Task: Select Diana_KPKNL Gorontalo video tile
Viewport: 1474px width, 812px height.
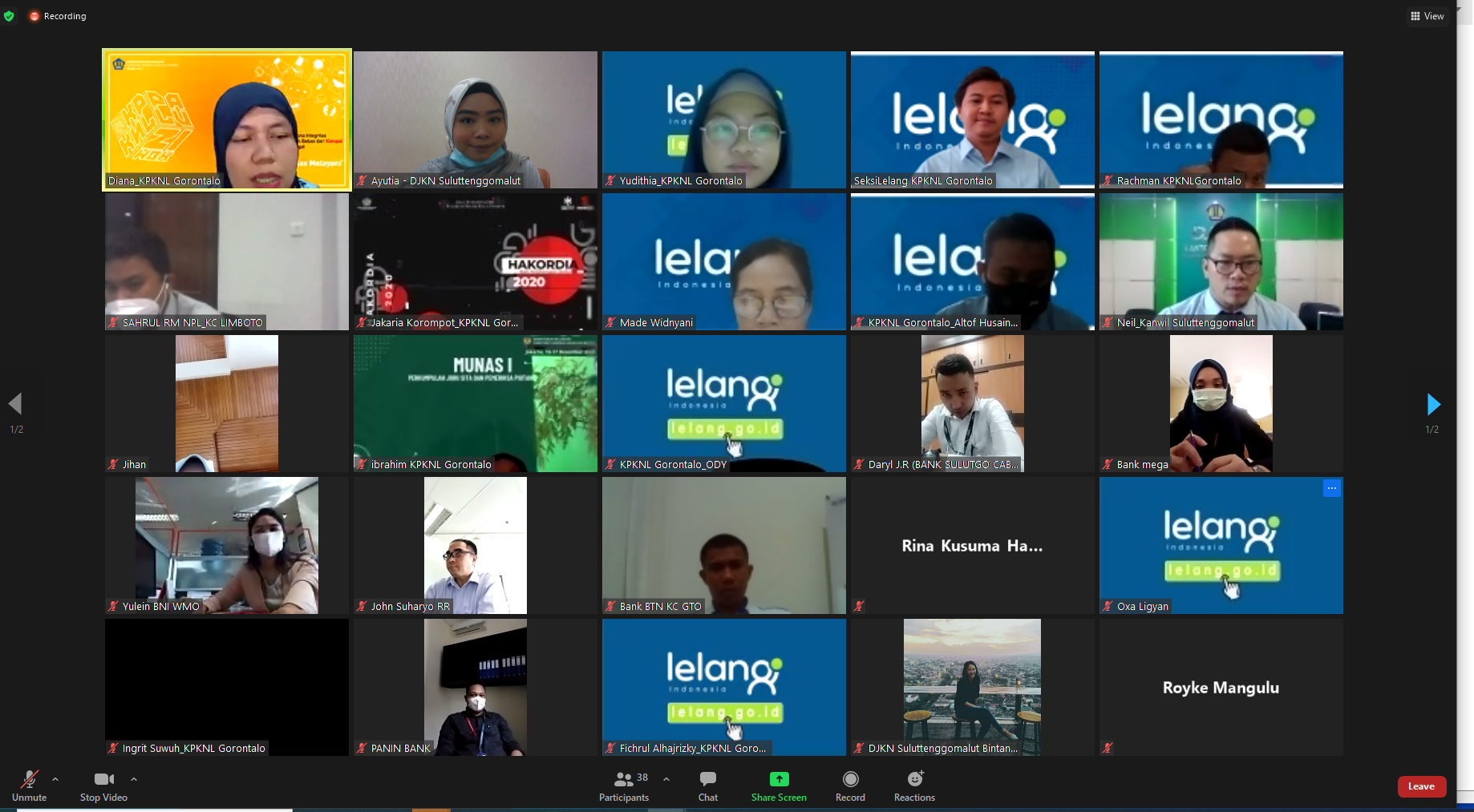Action: point(227,119)
